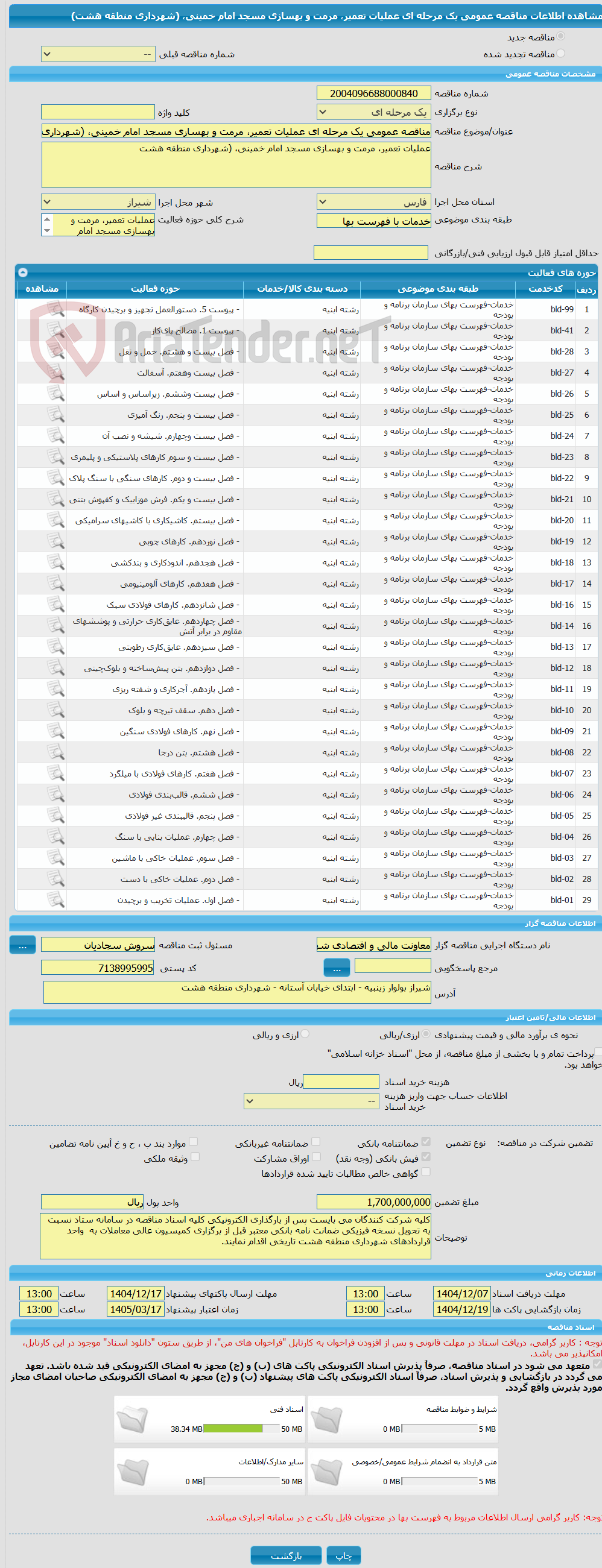This screenshot has width=602, height=1568.
Task: Open the شهر محل اجرا dropdown
Action: 98,201
